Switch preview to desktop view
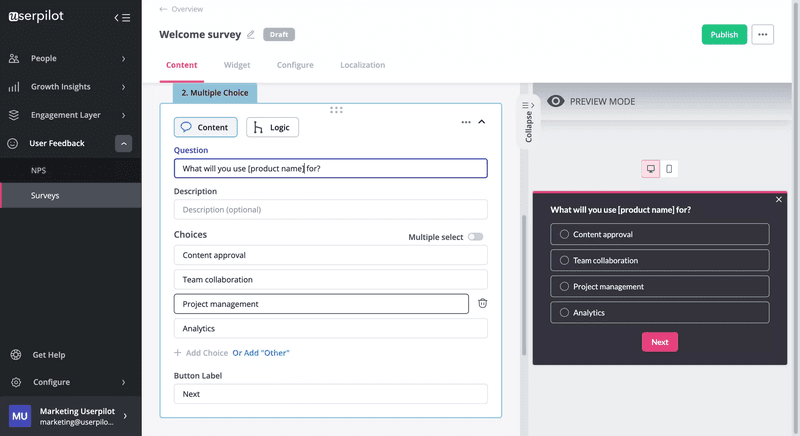This screenshot has width=800, height=436. click(x=651, y=169)
